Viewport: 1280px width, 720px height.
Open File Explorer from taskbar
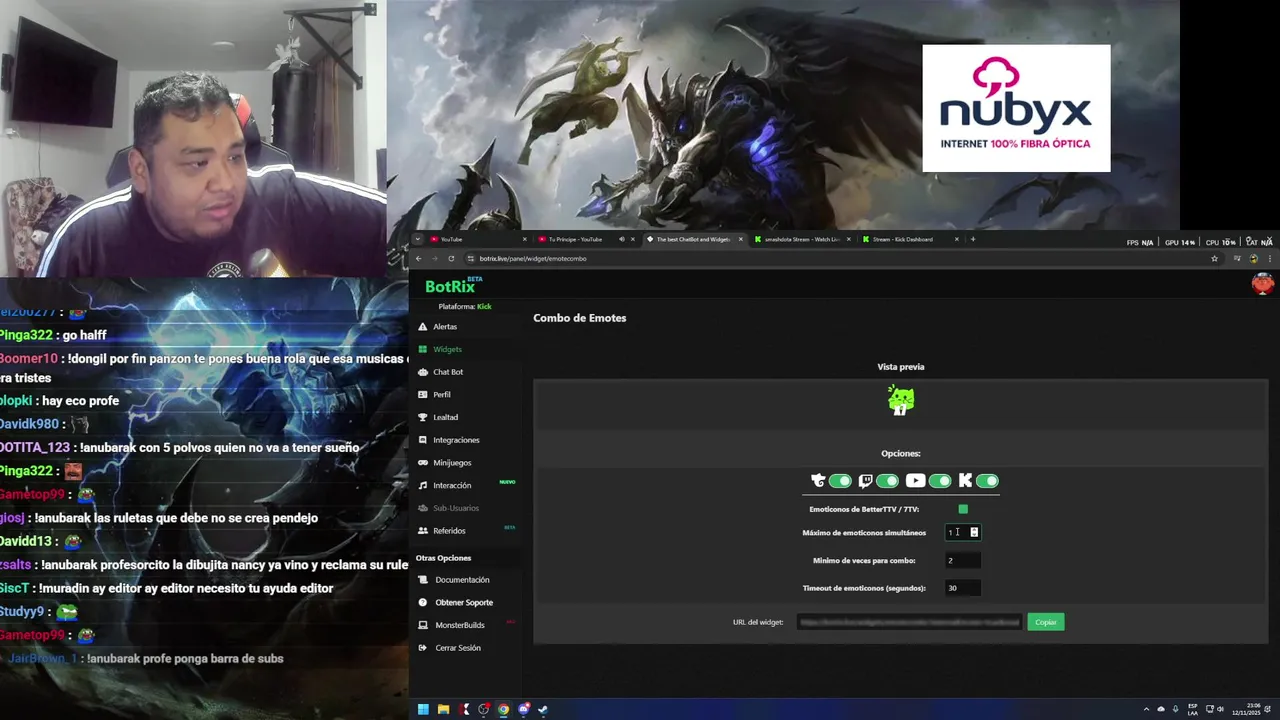click(x=443, y=710)
